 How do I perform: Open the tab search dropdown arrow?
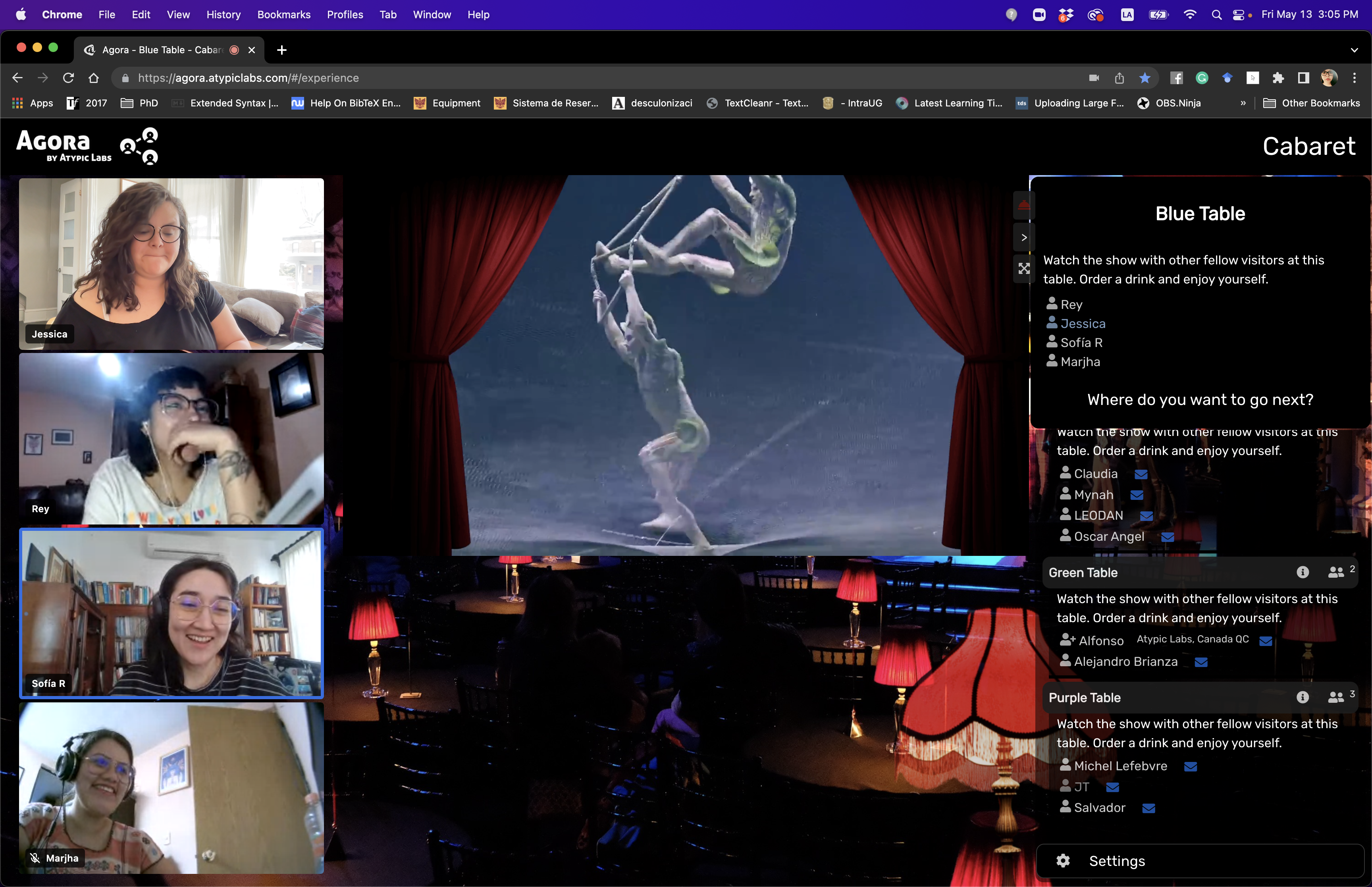pos(1354,50)
